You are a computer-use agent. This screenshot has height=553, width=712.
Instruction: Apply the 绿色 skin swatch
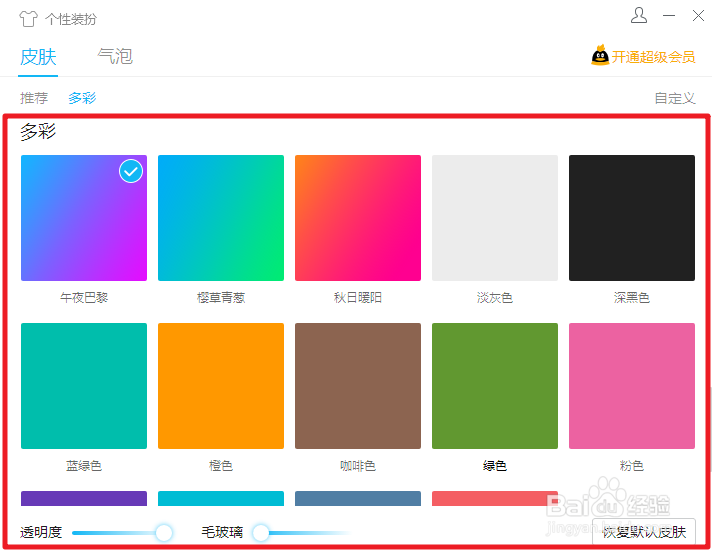click(495, 386)
